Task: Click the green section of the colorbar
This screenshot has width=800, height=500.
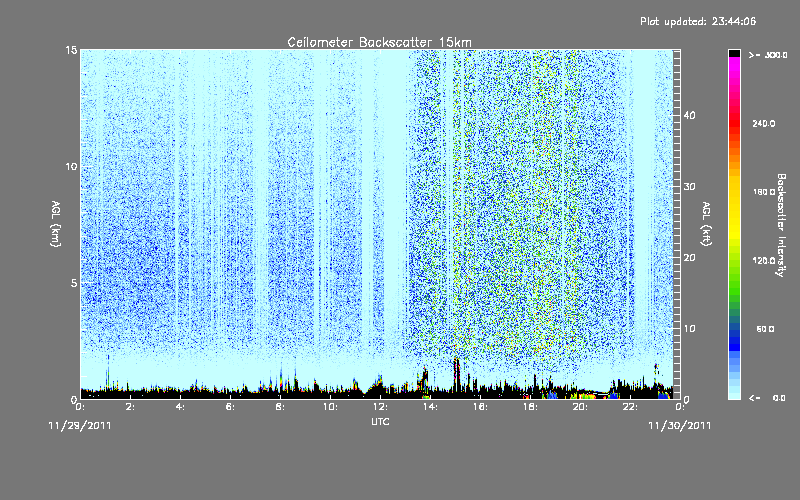Action: point(734,286)
